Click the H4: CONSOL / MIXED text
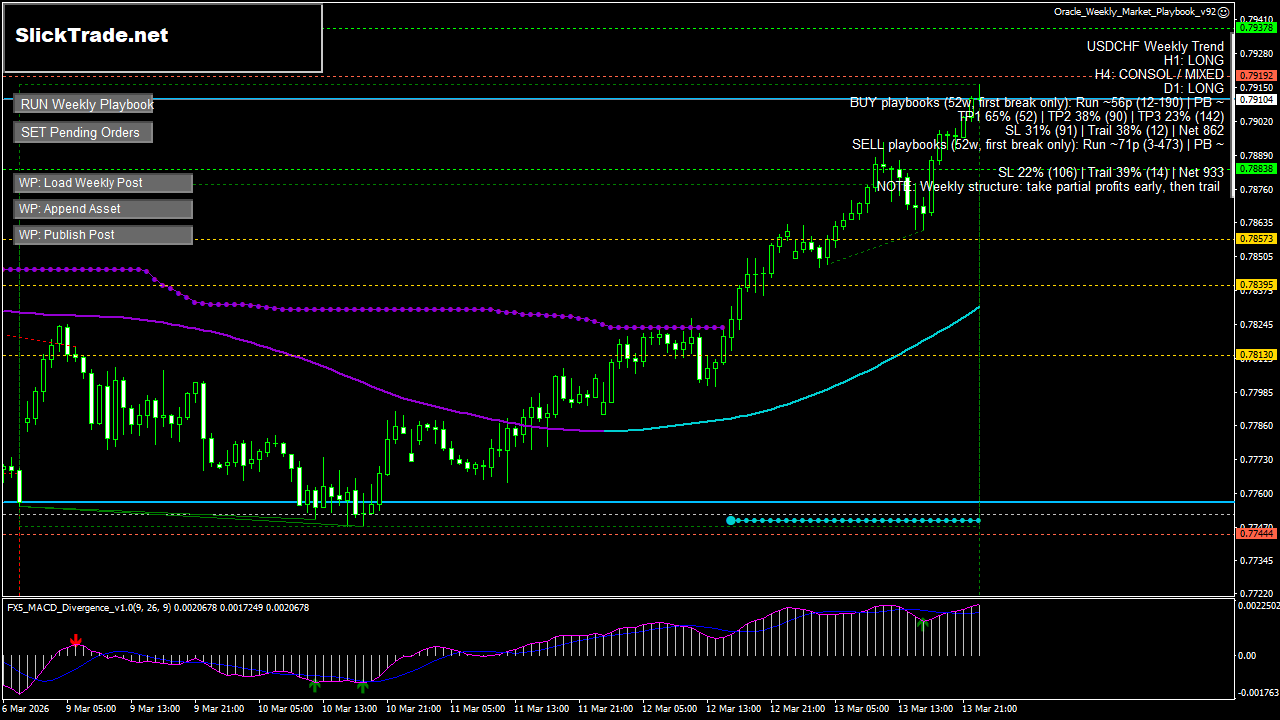Image resolution: width=1280 pixels, height=720 pixels. pyautogui.click(x=1159, y=74)
